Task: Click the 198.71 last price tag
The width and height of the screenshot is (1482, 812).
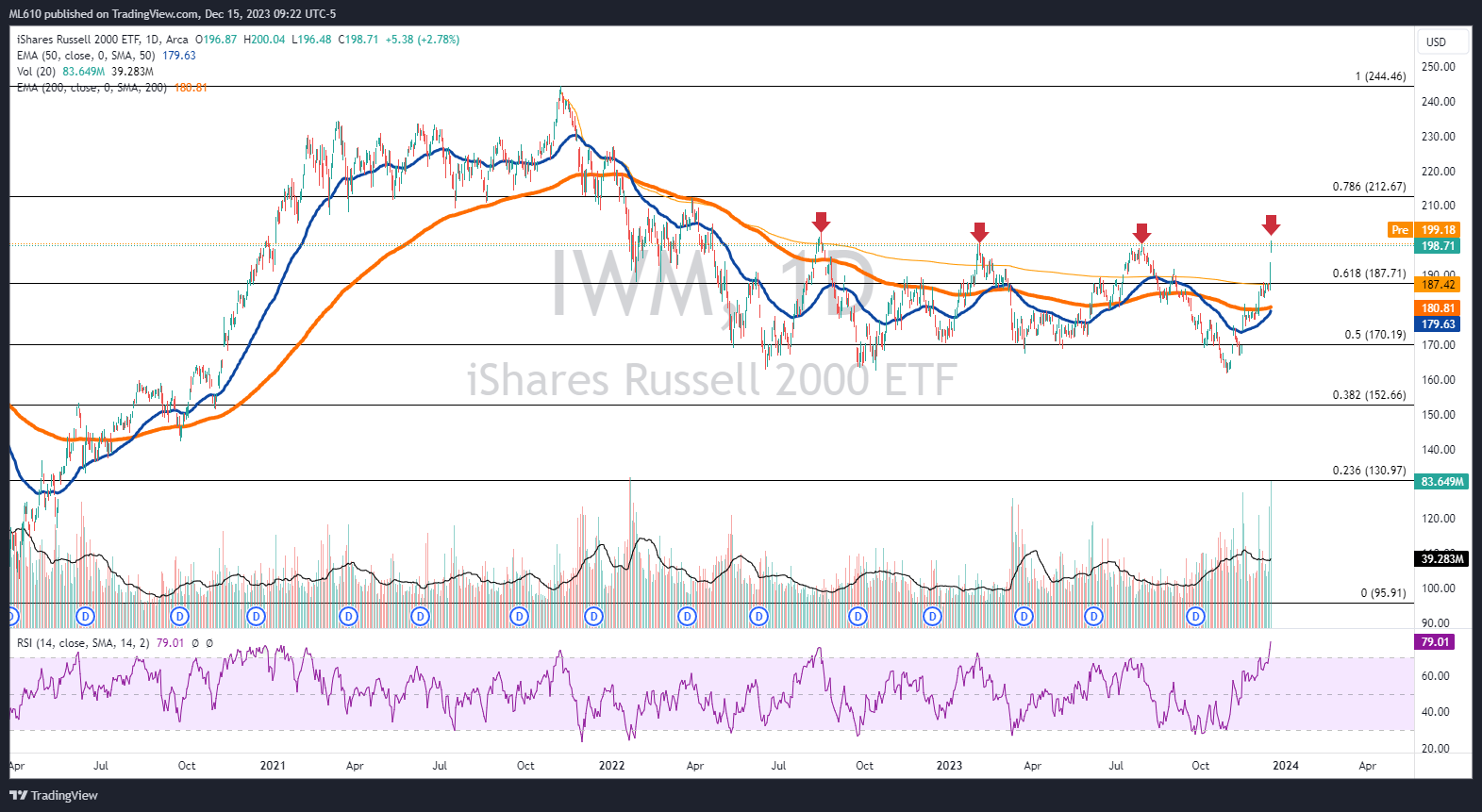Action: point(1439,246)
